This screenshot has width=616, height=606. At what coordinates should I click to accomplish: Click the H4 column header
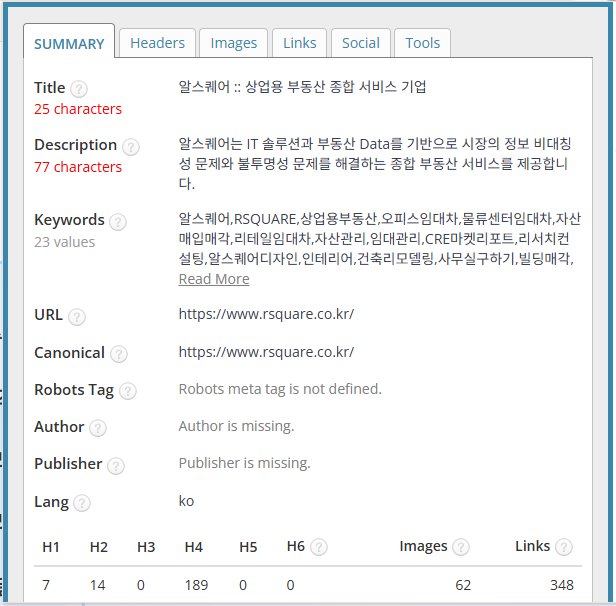[x=194, y=547]
